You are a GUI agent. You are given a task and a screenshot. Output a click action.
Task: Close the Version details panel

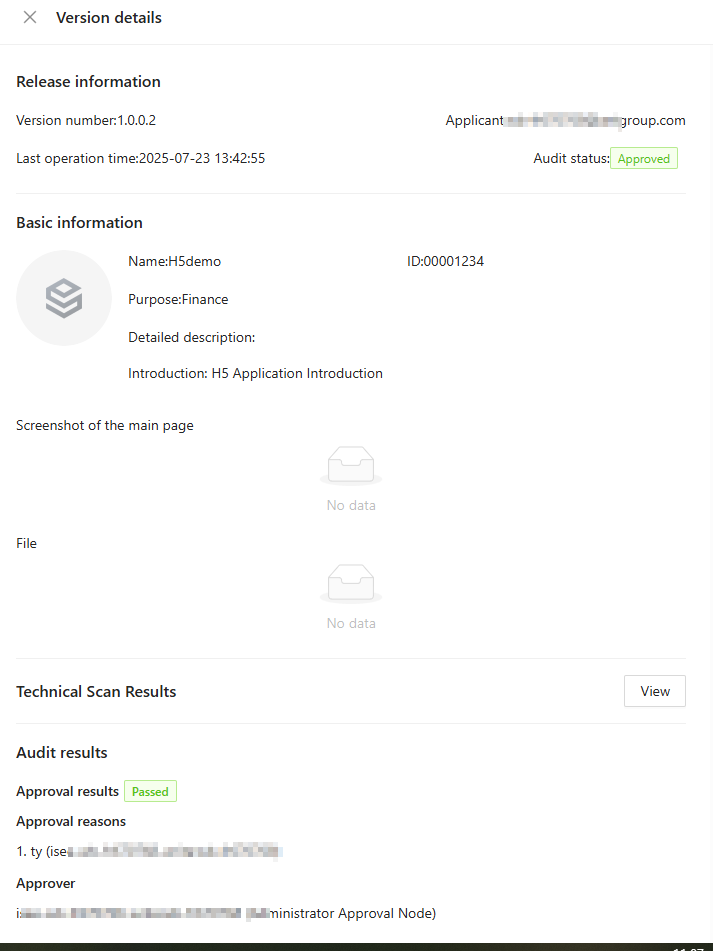pyautogui.click(x=30, y=17)
